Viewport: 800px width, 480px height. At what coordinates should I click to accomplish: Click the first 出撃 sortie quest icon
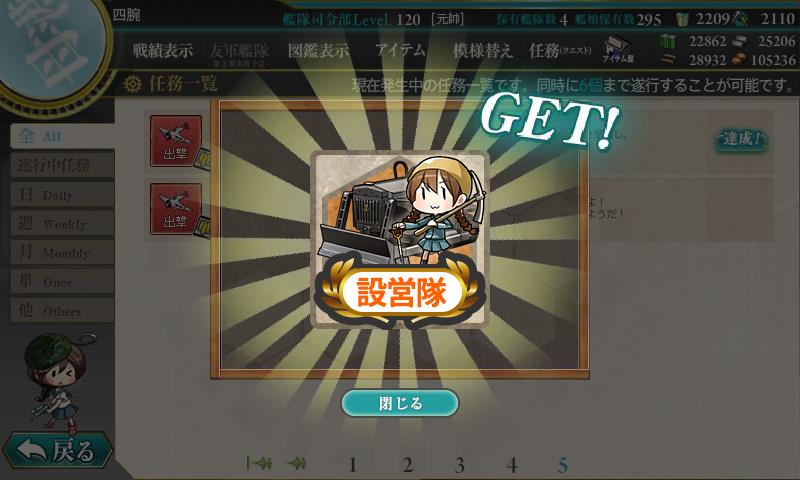point(176,141)
